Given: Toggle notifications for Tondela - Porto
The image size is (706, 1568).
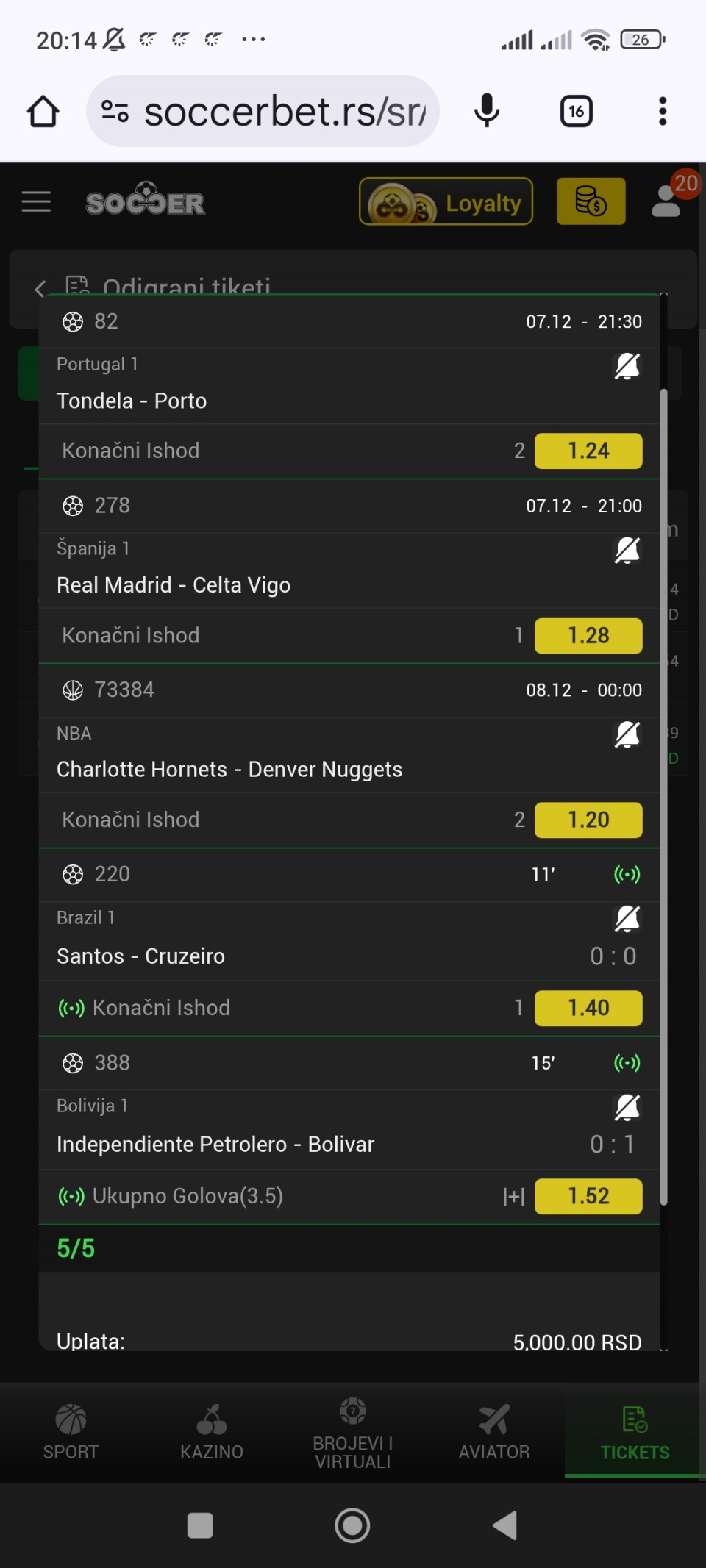Looking at the screenshot, I should click(627, 365).
